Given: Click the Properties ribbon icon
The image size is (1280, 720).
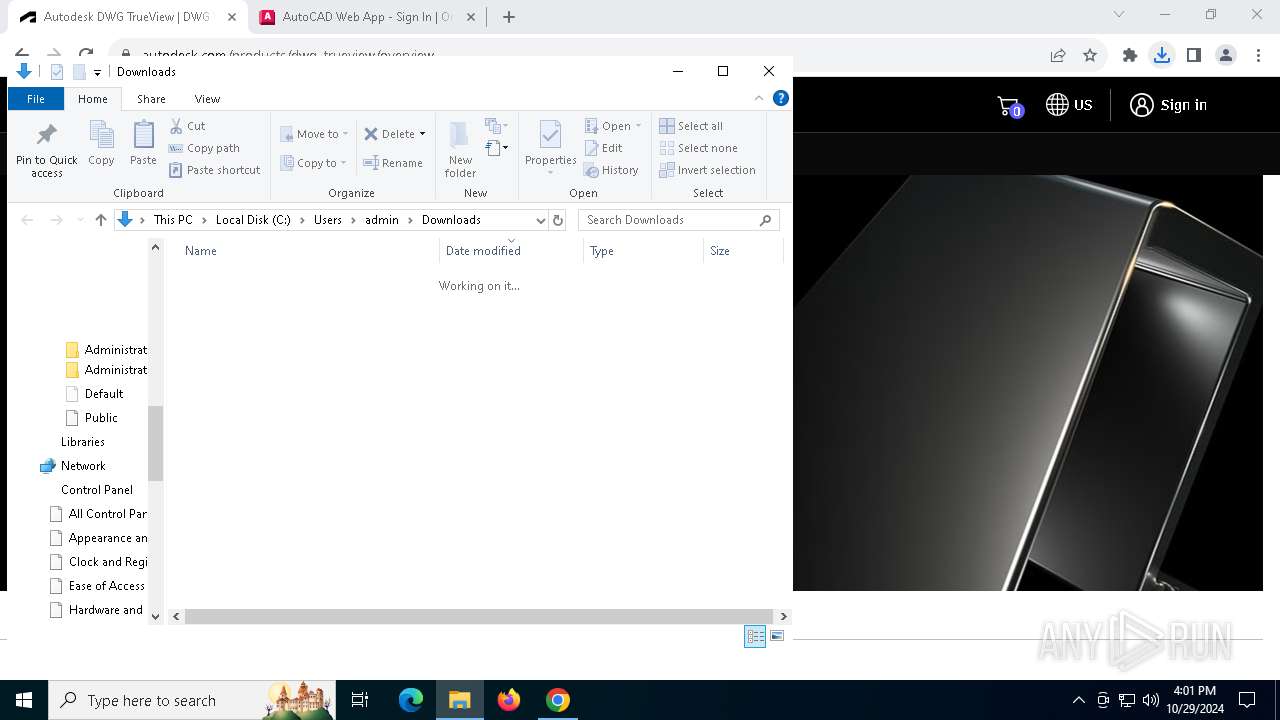Looking at the screenshot, I should 551,146.
